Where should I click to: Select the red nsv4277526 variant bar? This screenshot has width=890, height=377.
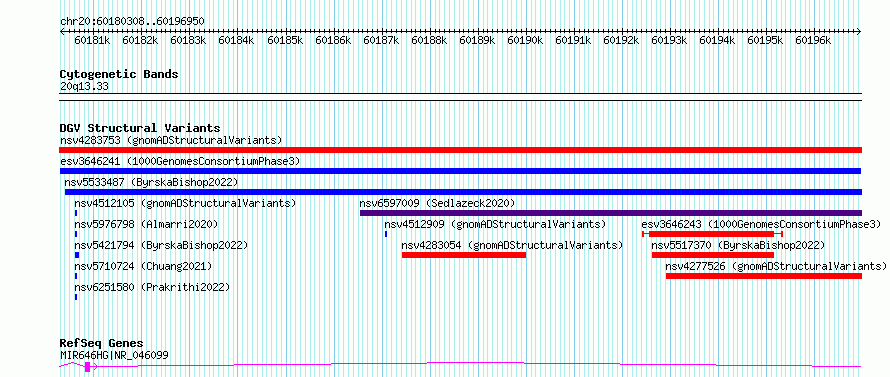click(764, 276)
